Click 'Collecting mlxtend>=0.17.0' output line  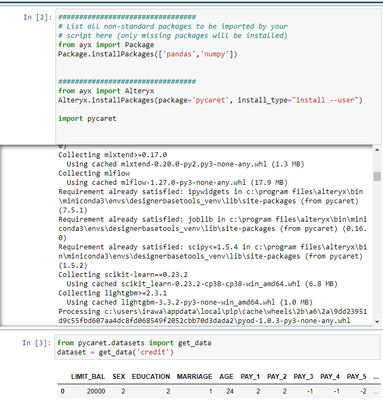click(113, 155)
